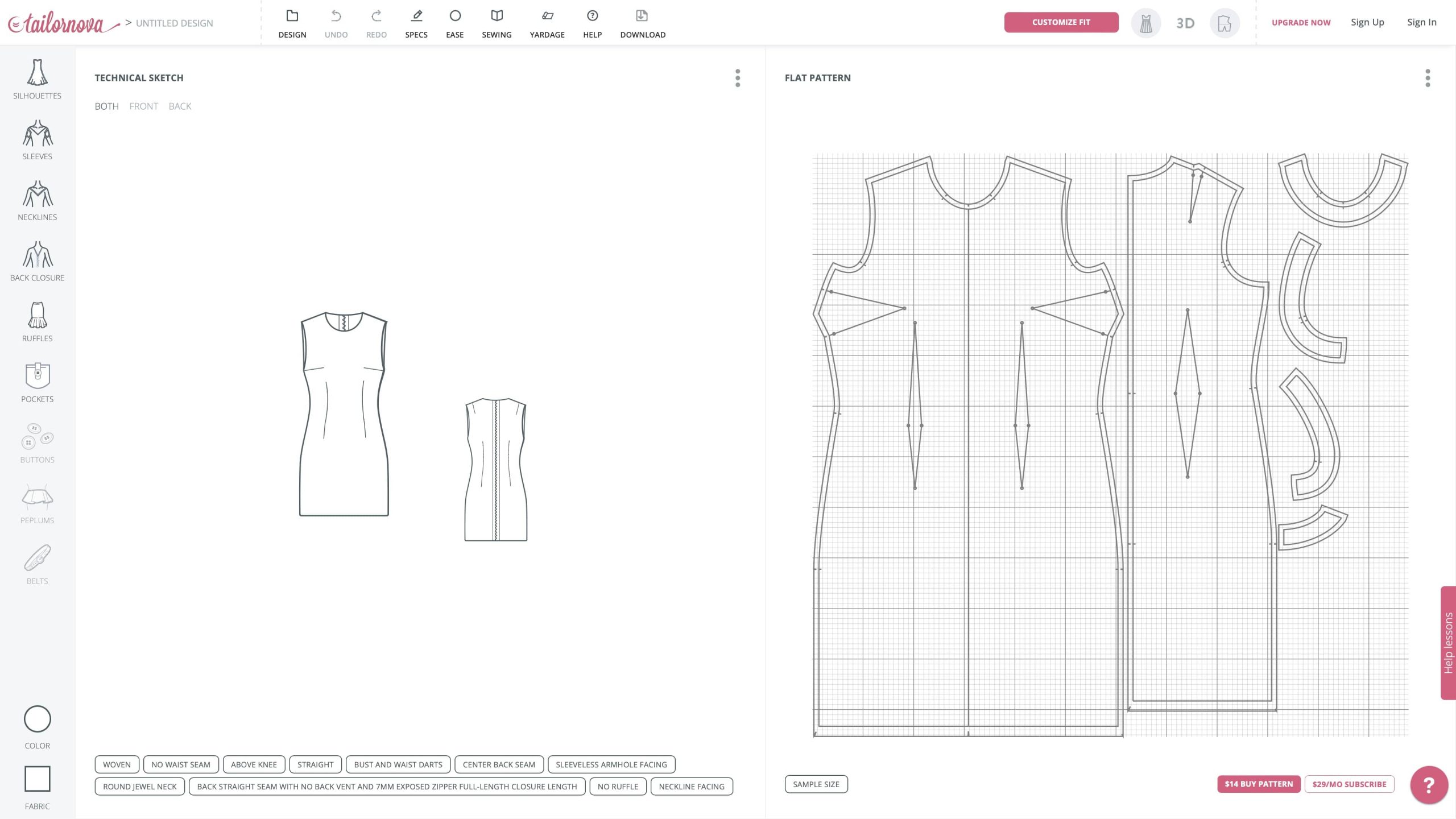Toggle the 3D view mode
Image resolution: width=1456 pixels, height=819 pixels.
[1185, 23]
